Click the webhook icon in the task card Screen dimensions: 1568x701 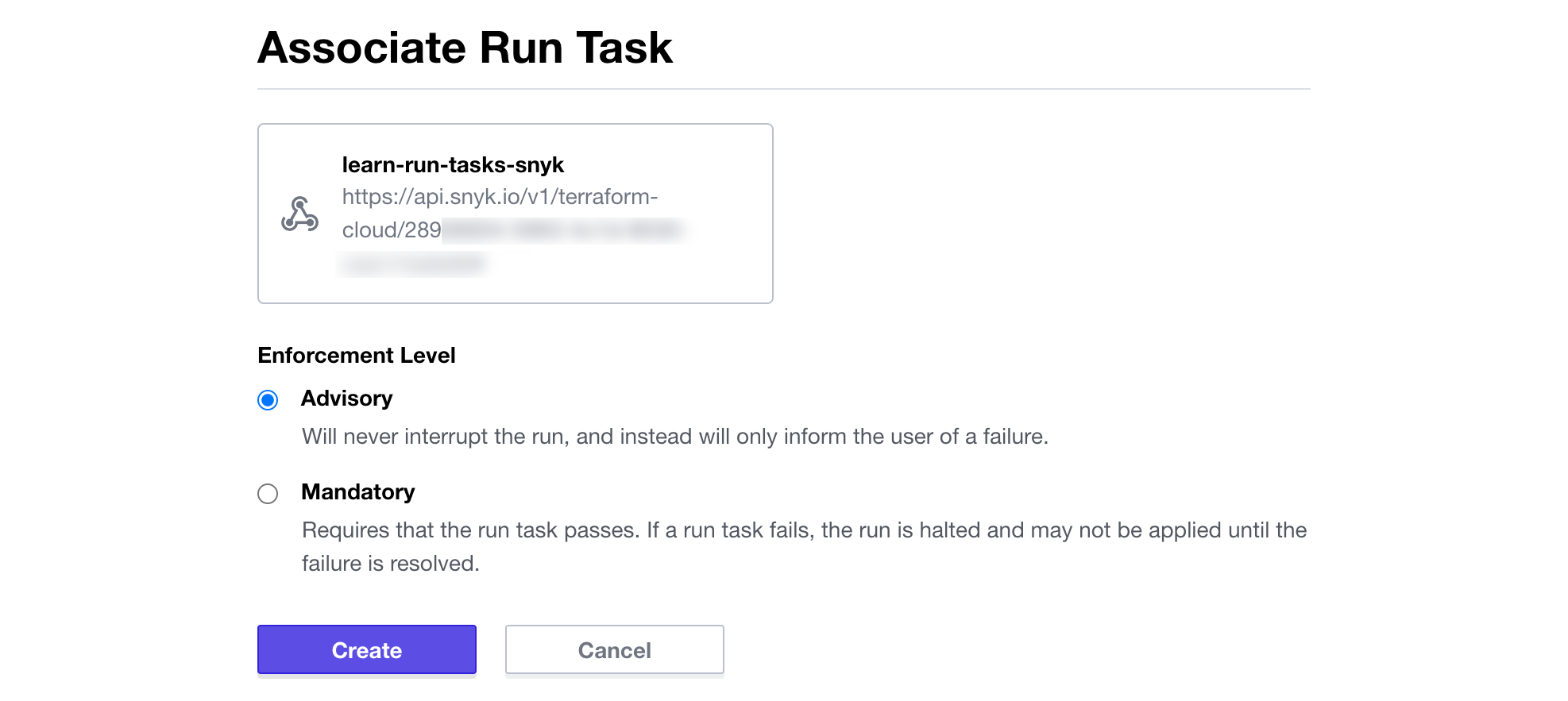point(299,214)
